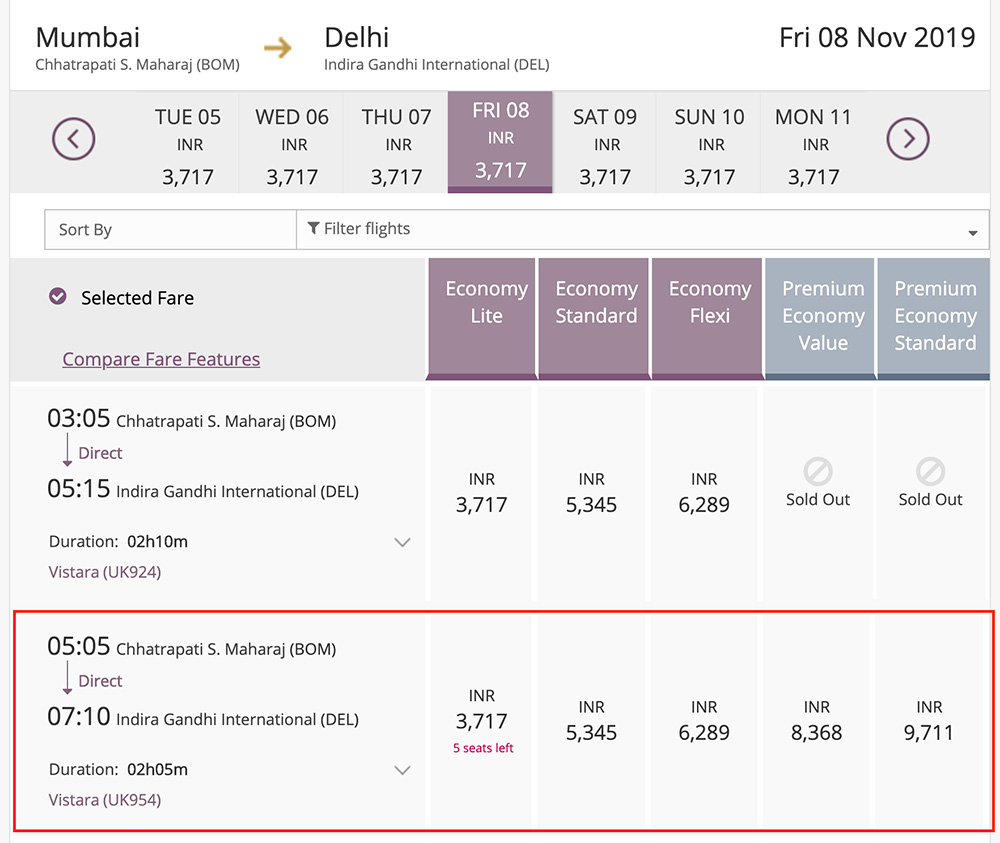Open the Sort By dropdown

point(170,230)
